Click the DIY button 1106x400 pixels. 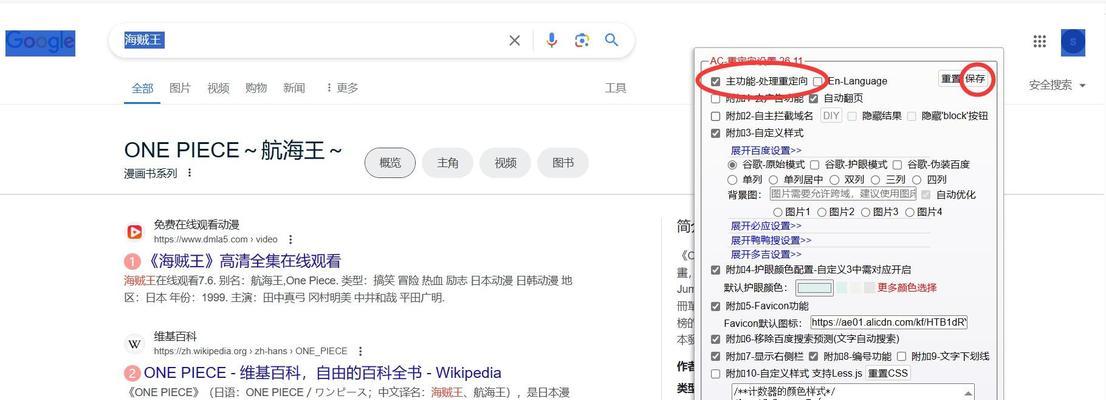831,116
